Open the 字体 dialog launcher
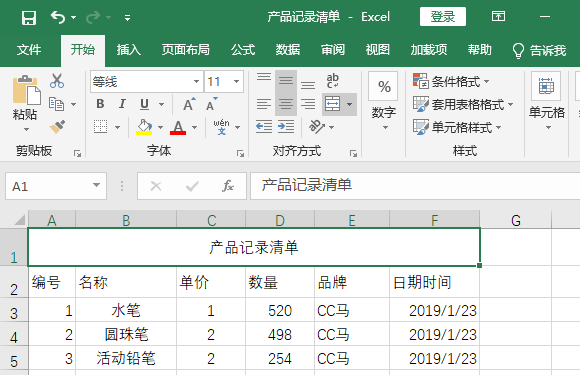The height and width of the screenshot is (375, 580). [240, 153]
